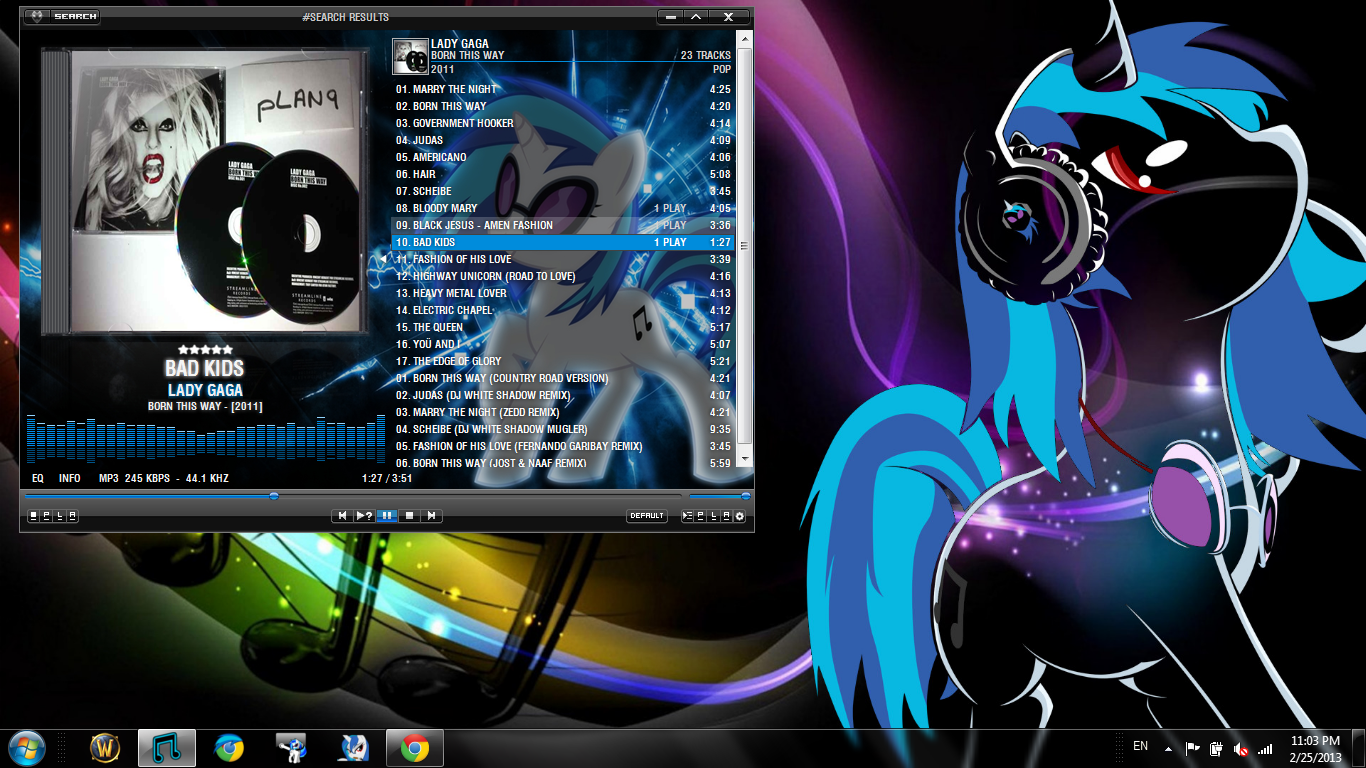Roll up the player with the title-bar caret
The height and width of the screenshot is (768, 1366).
(x=696, y=16)
